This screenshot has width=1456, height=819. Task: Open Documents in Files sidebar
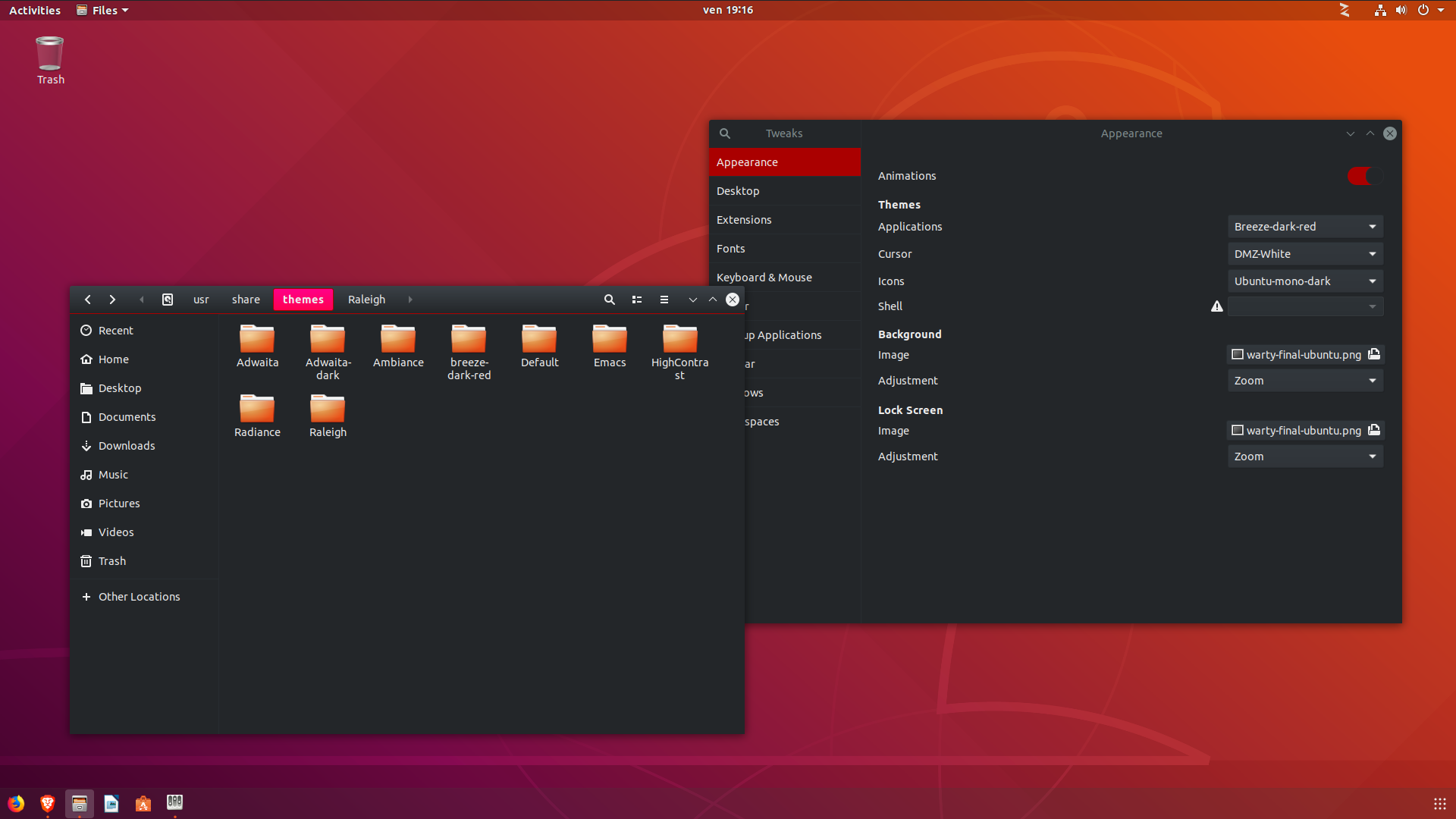144,417
